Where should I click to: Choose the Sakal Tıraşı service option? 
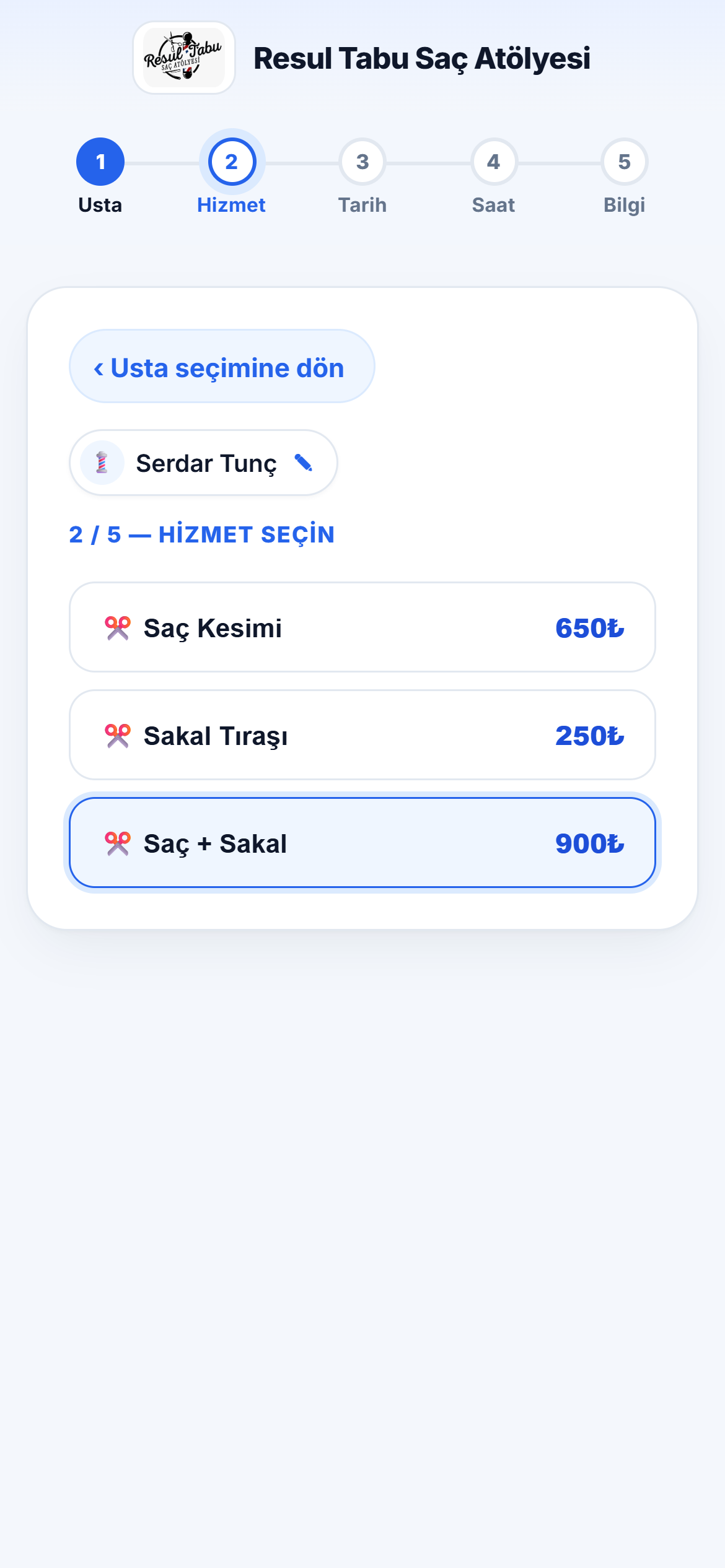click(x=362, y=735)
